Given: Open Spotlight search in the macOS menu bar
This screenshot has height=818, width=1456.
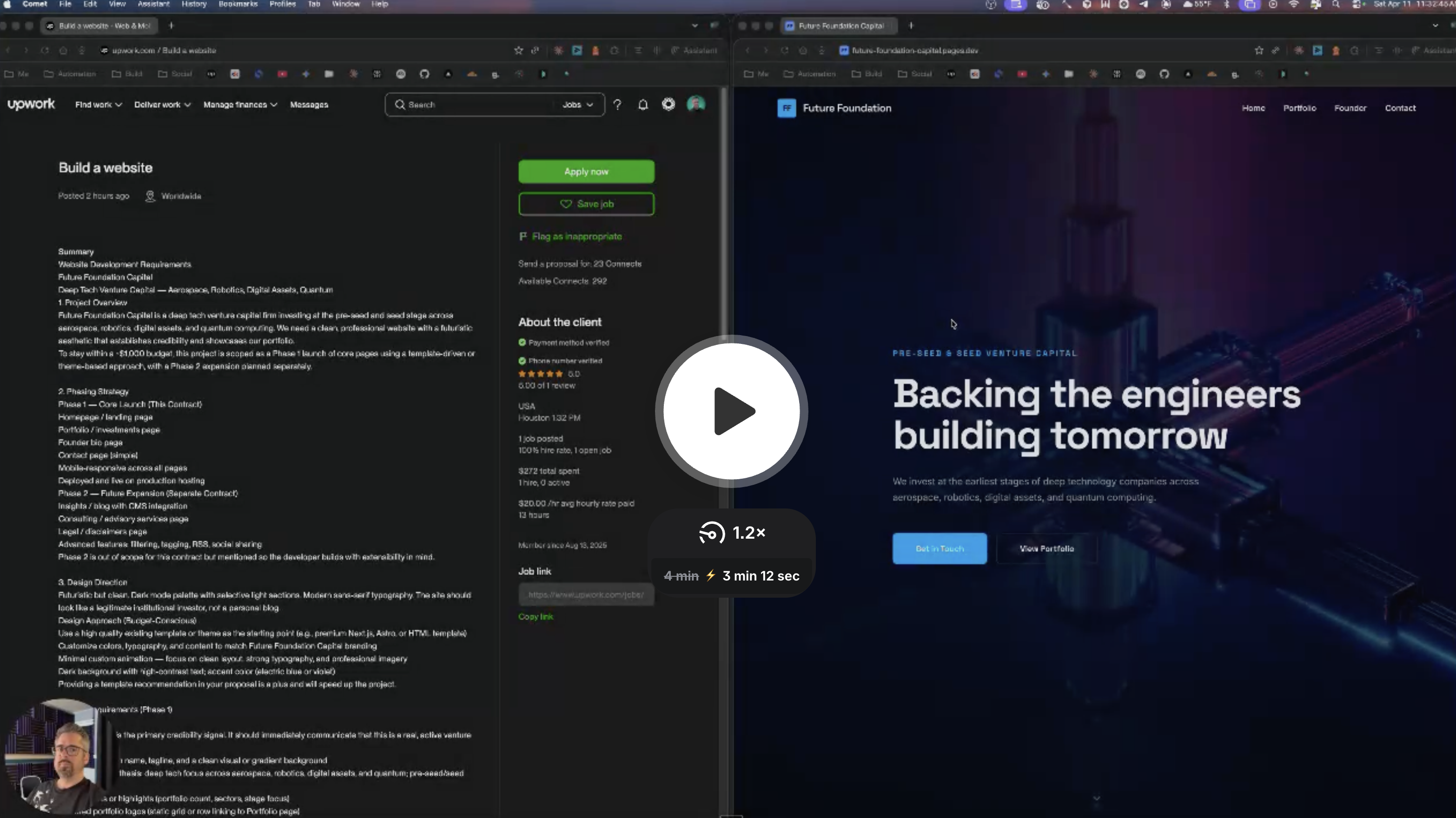Looking at the screenshot, I should [x=1336, y=4].
